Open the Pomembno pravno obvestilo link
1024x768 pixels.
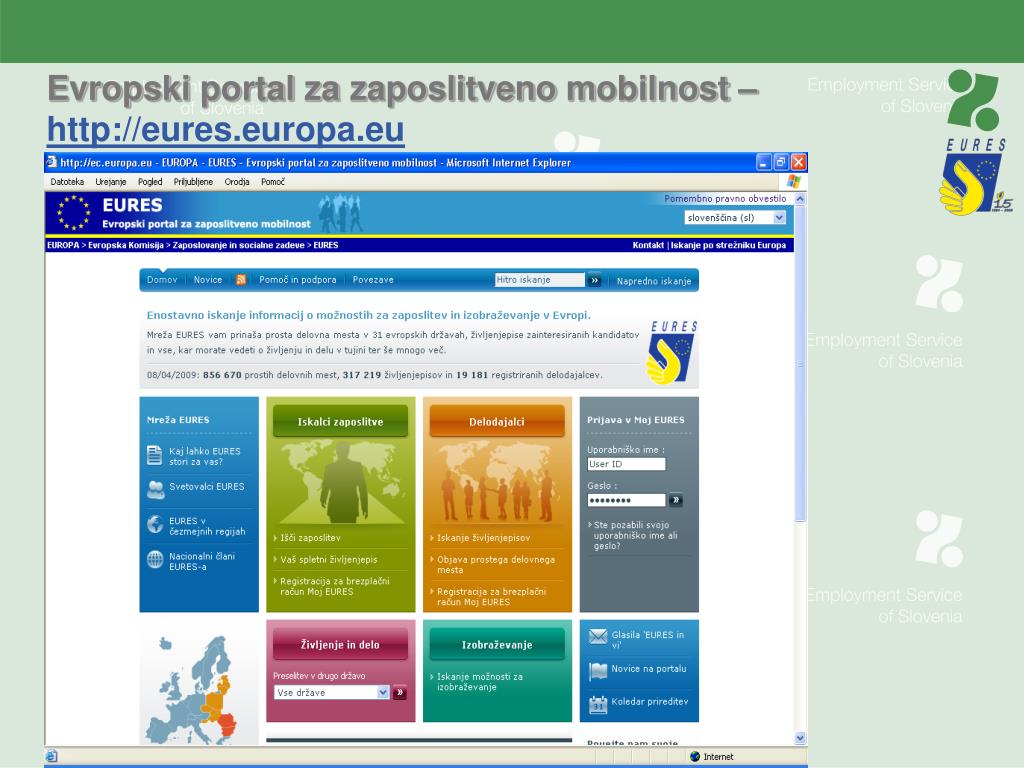point(725,199)
